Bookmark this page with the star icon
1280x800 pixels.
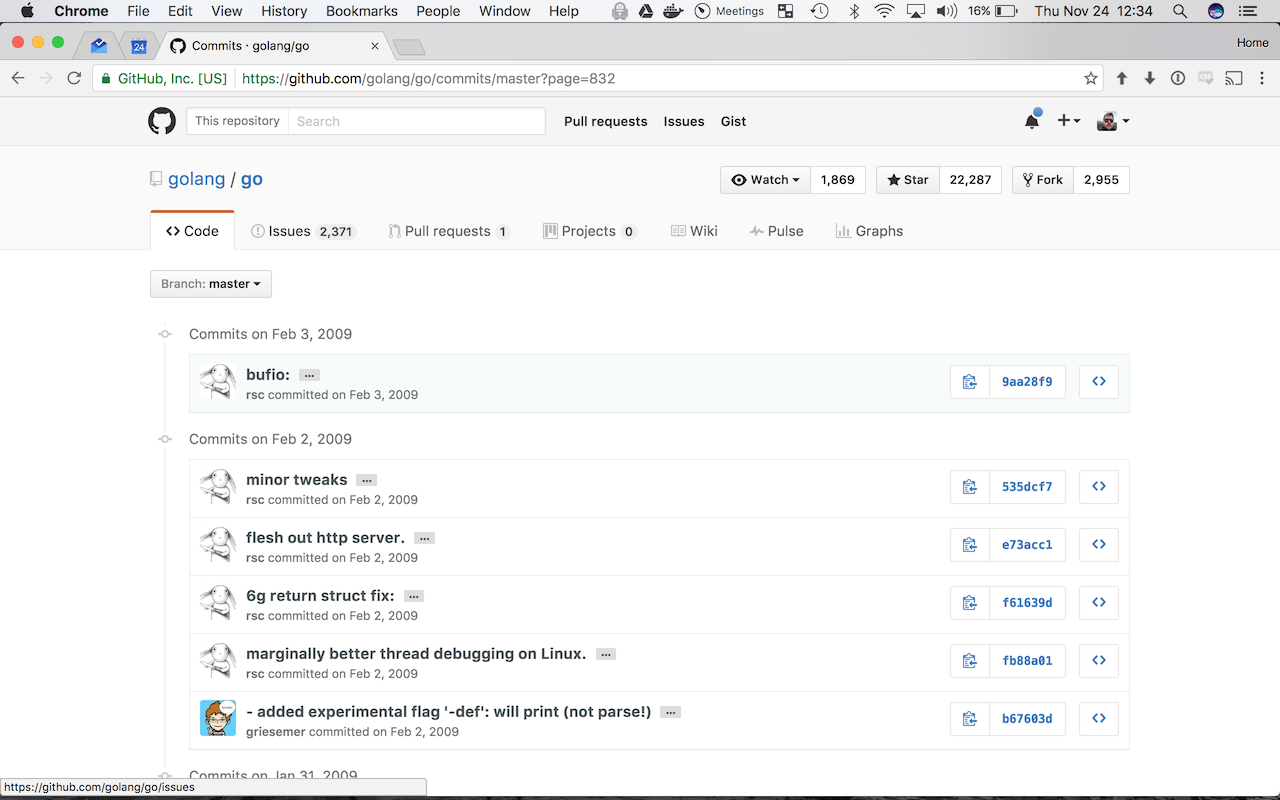coord(1091,78)
